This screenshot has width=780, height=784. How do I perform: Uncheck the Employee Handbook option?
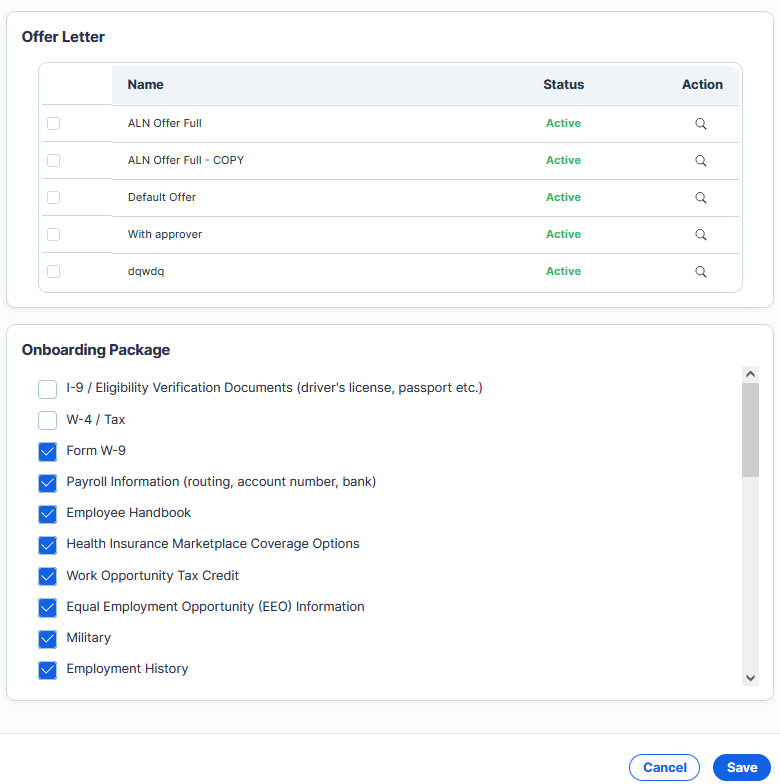click(x=47, y=514)
